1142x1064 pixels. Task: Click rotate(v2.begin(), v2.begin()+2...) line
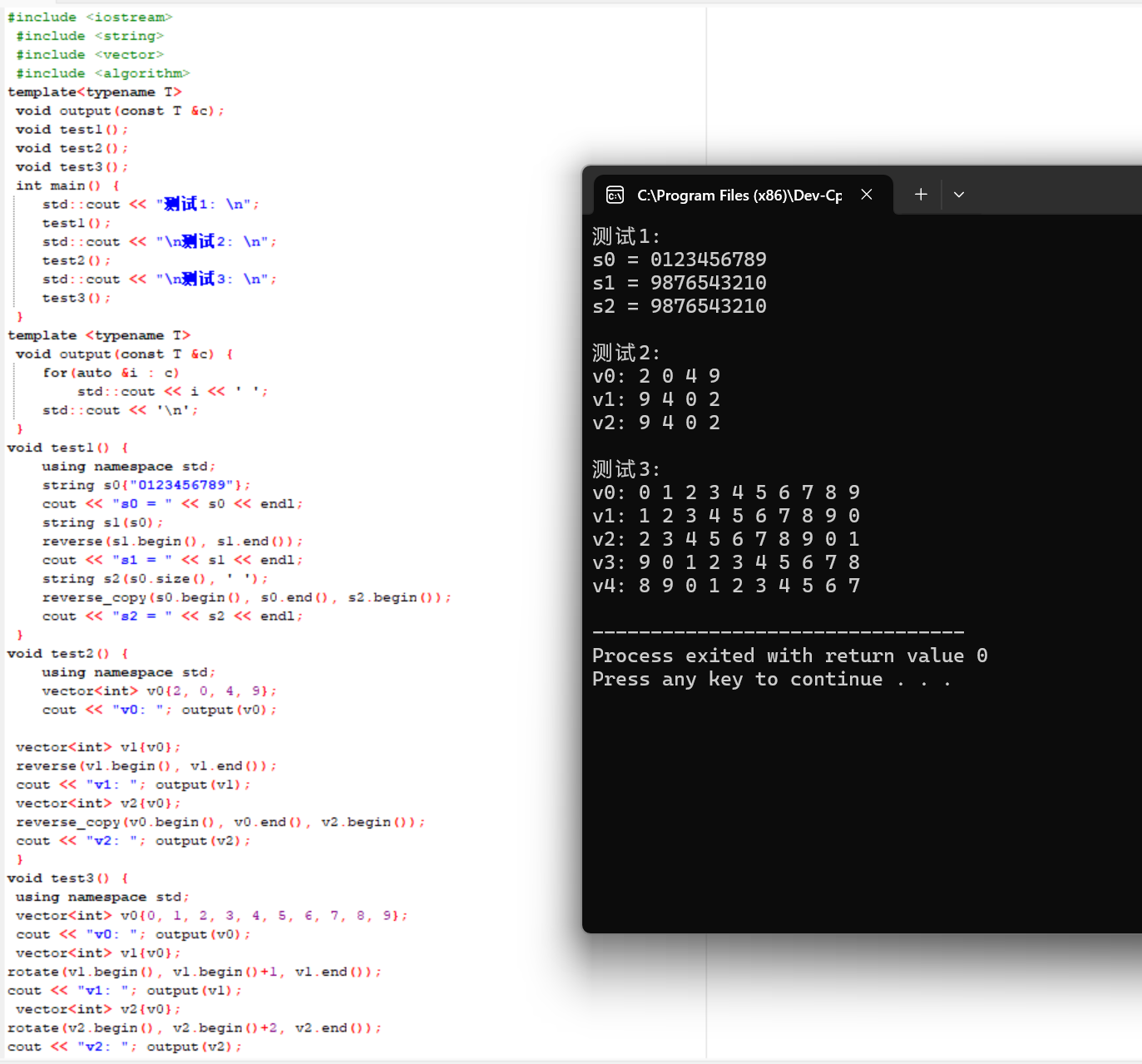195,1028
